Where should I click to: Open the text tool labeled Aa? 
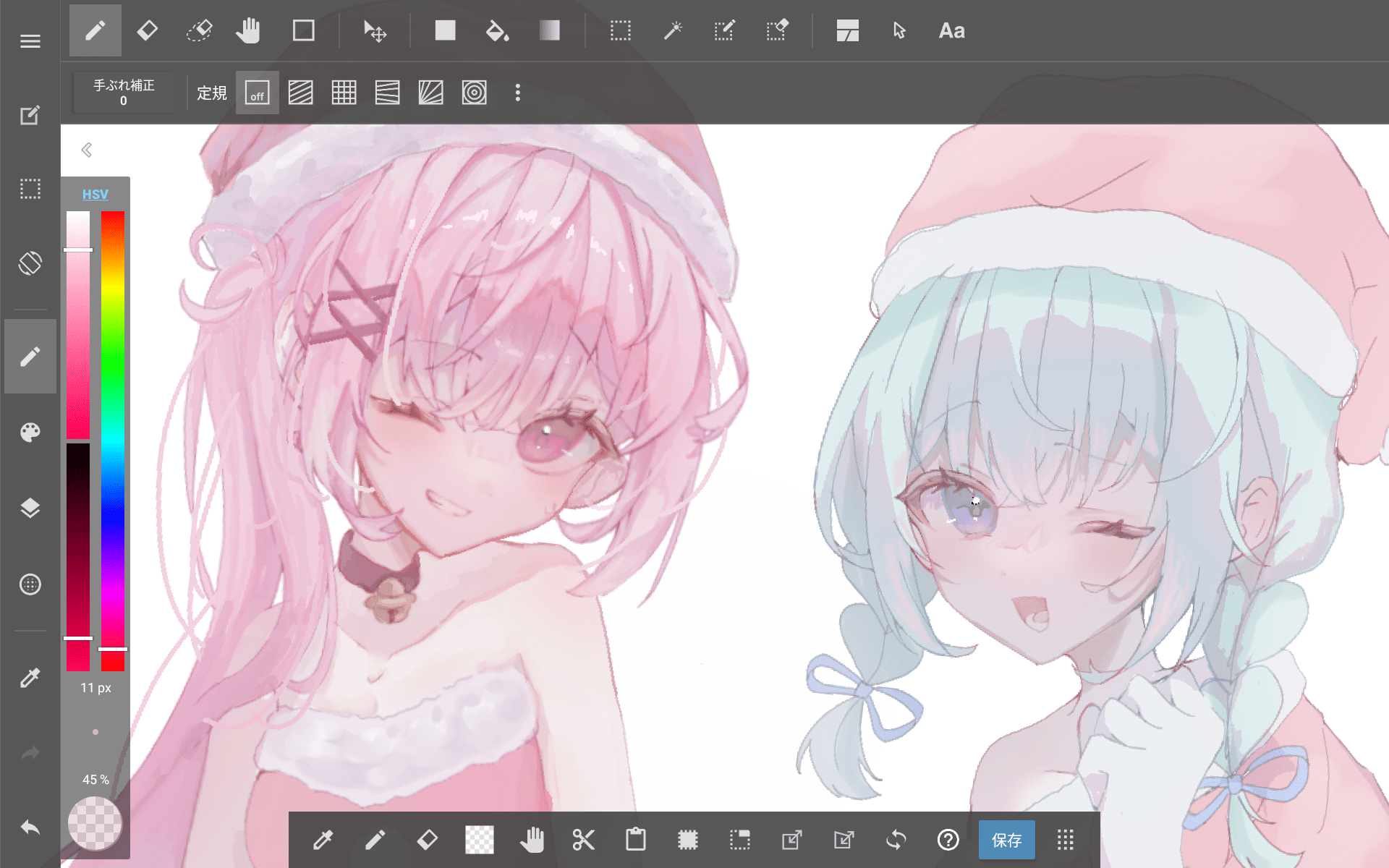coord(951,30)
